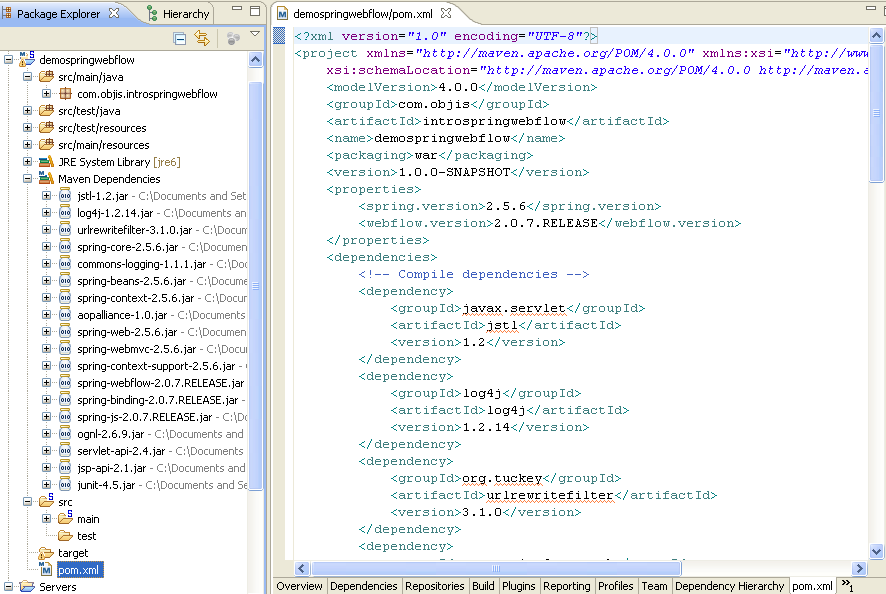Click the spring-web-2.5.6.jar icon

pyautogui.click(x=65, y=332)
